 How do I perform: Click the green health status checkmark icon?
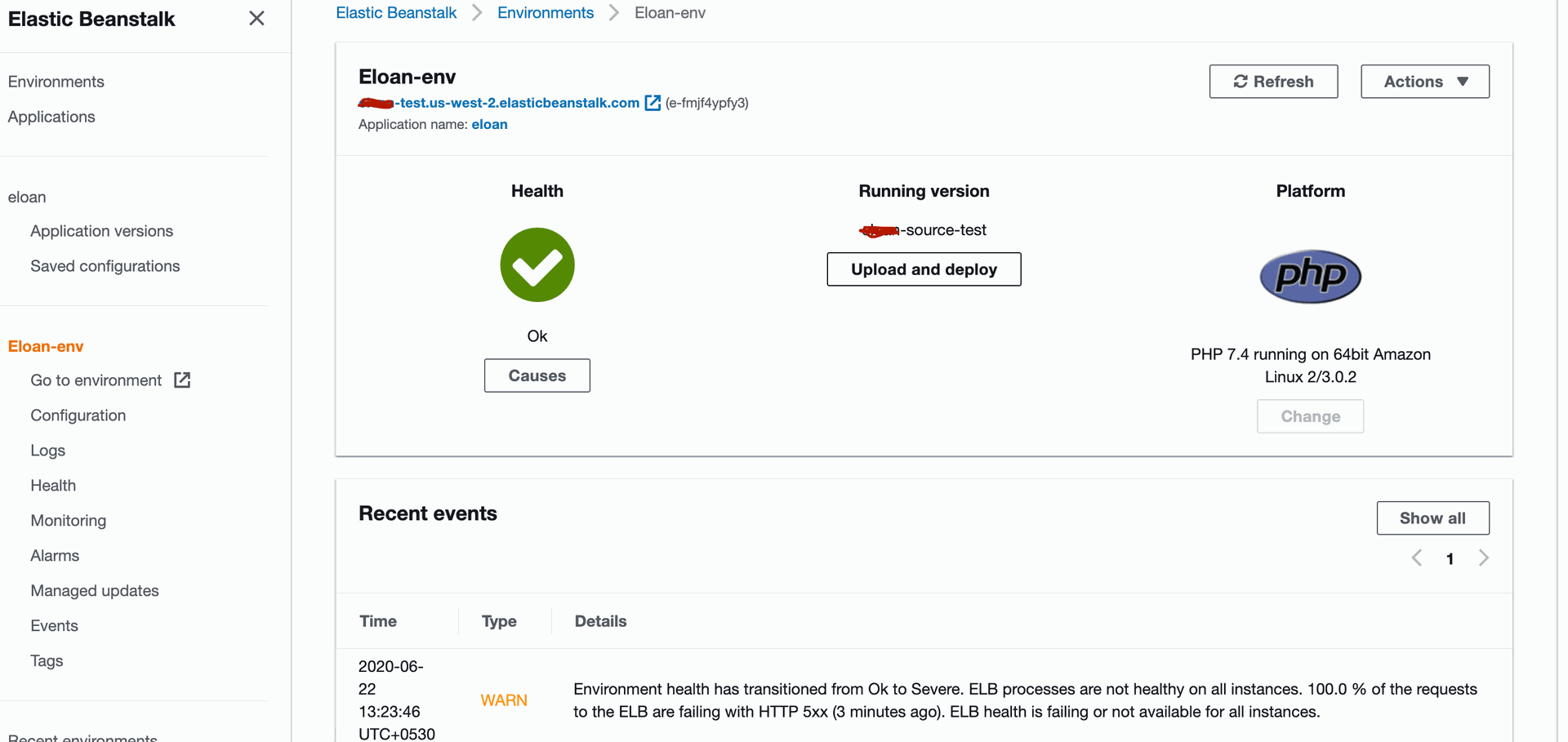point(537,264)
